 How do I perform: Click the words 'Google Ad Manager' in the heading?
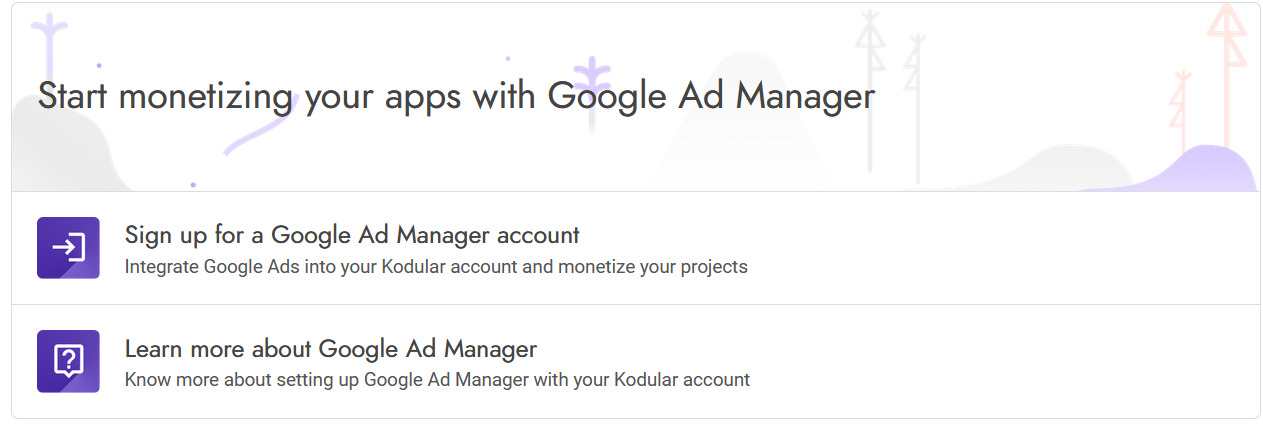pos(712,97)
